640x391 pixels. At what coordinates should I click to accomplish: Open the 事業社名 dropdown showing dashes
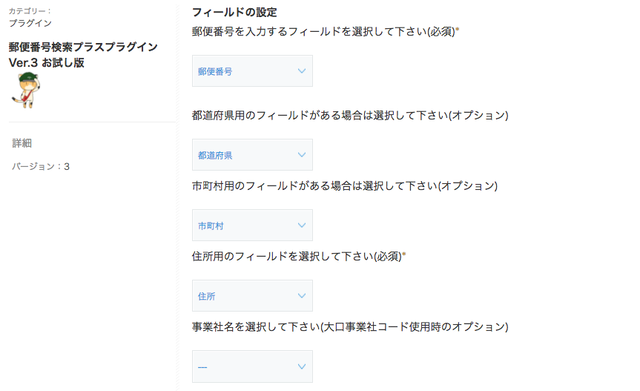[252, 367]
